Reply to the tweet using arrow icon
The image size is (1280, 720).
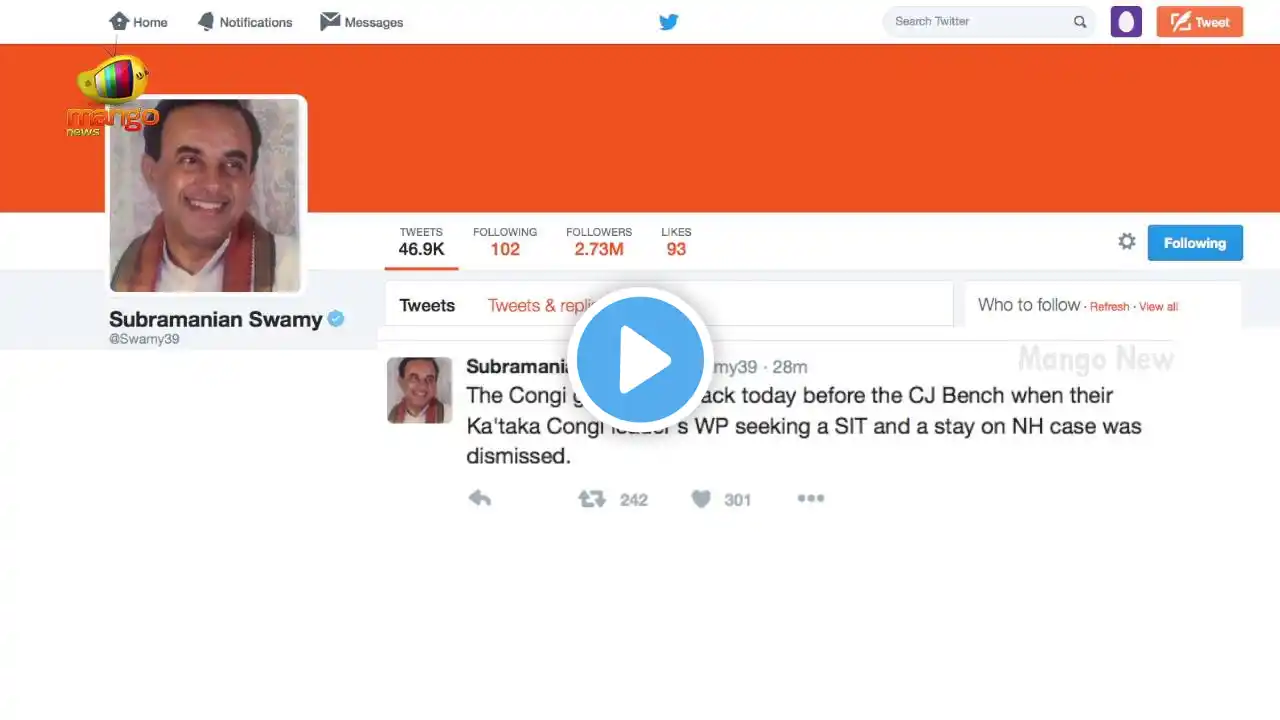[480, 498]
